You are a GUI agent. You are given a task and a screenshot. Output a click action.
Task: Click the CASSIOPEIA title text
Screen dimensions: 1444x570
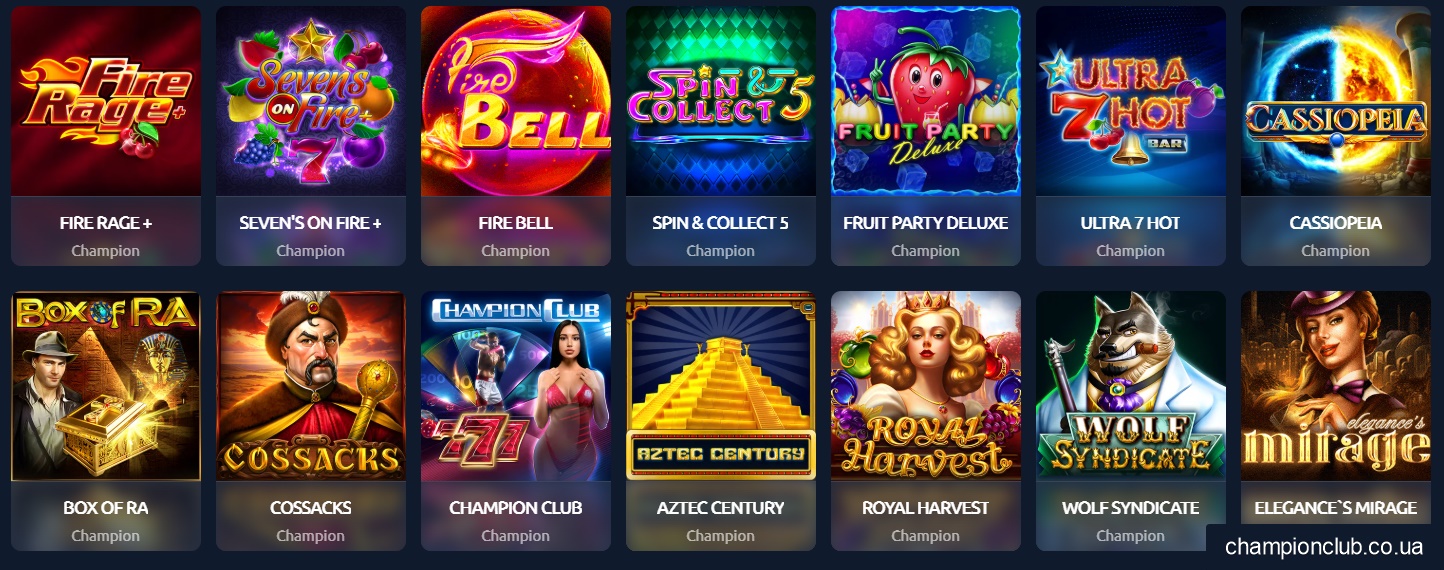click(1336, 223)
